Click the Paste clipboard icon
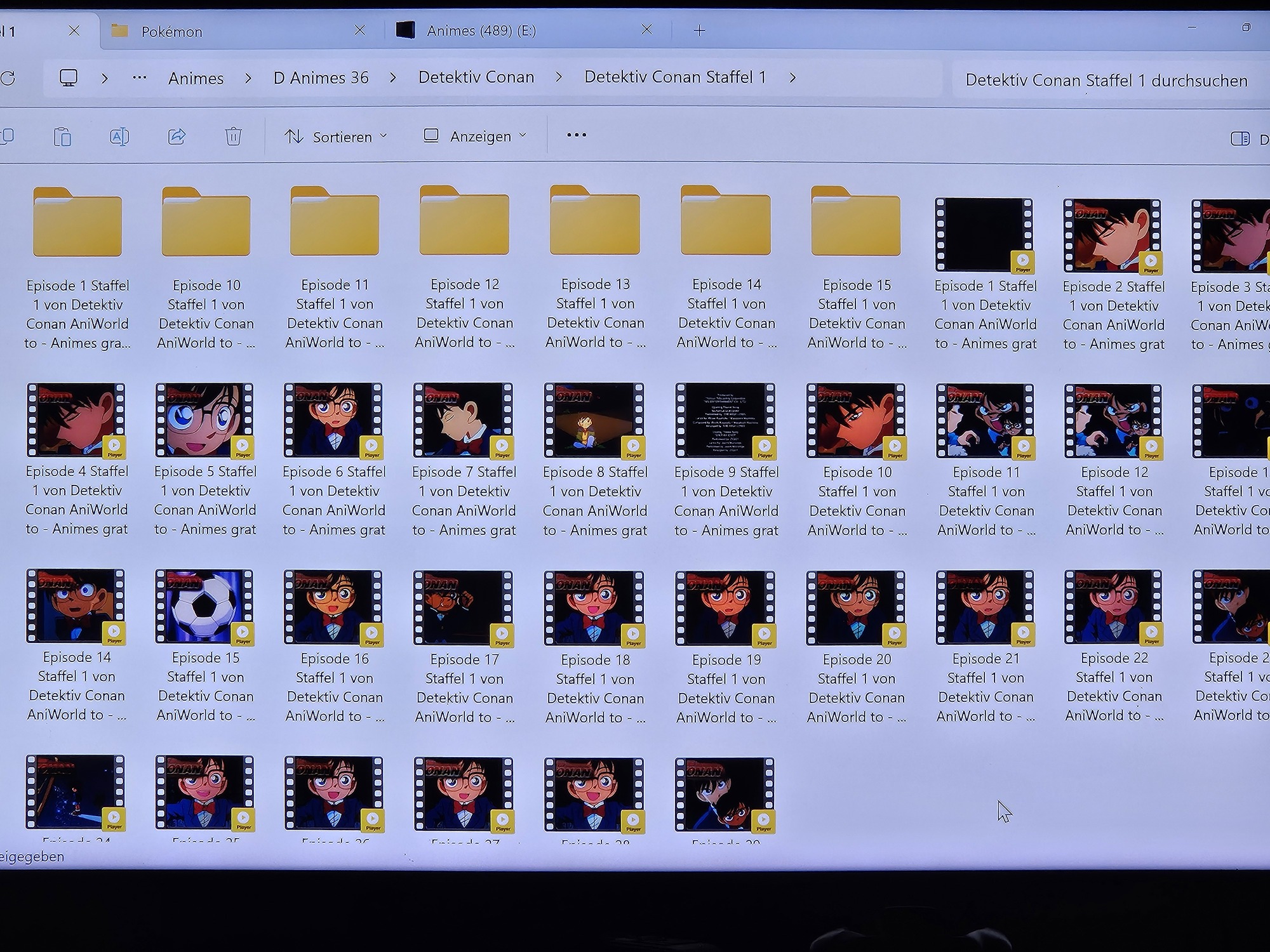The height and width of the screenshot is (952, 1270). pyautogui.click(x=62, y=136)
